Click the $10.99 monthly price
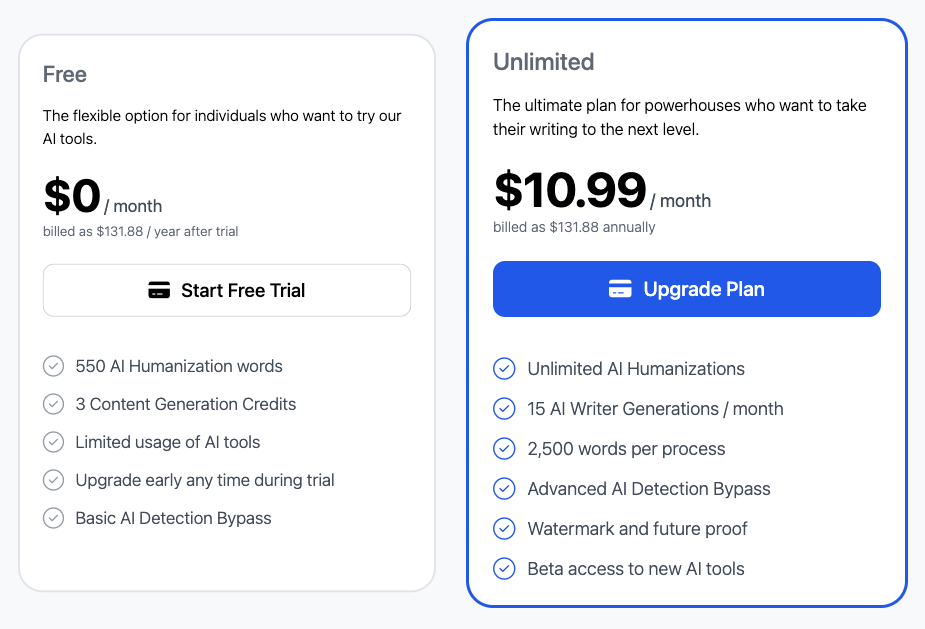The height and width of the screenshot is (629, 925). point(570,190)
